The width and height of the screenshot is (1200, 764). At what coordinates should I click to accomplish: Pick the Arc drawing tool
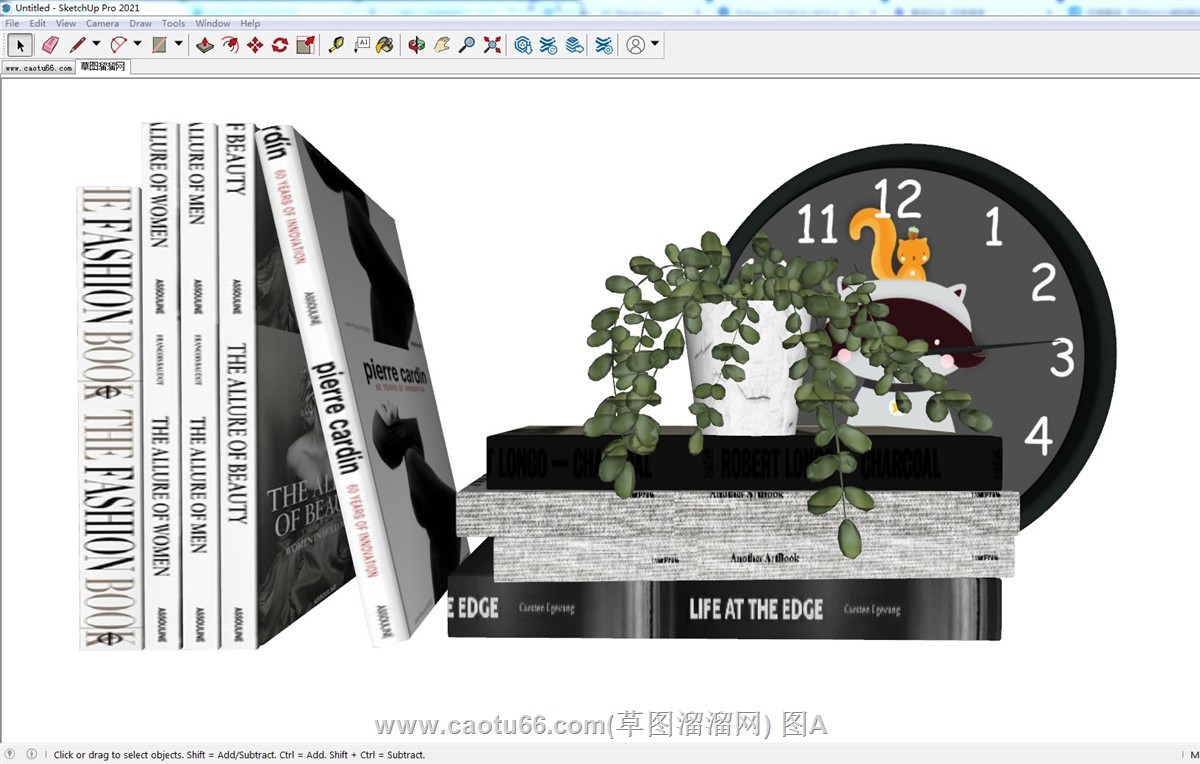pyautogui.click(x=118, y=45)
